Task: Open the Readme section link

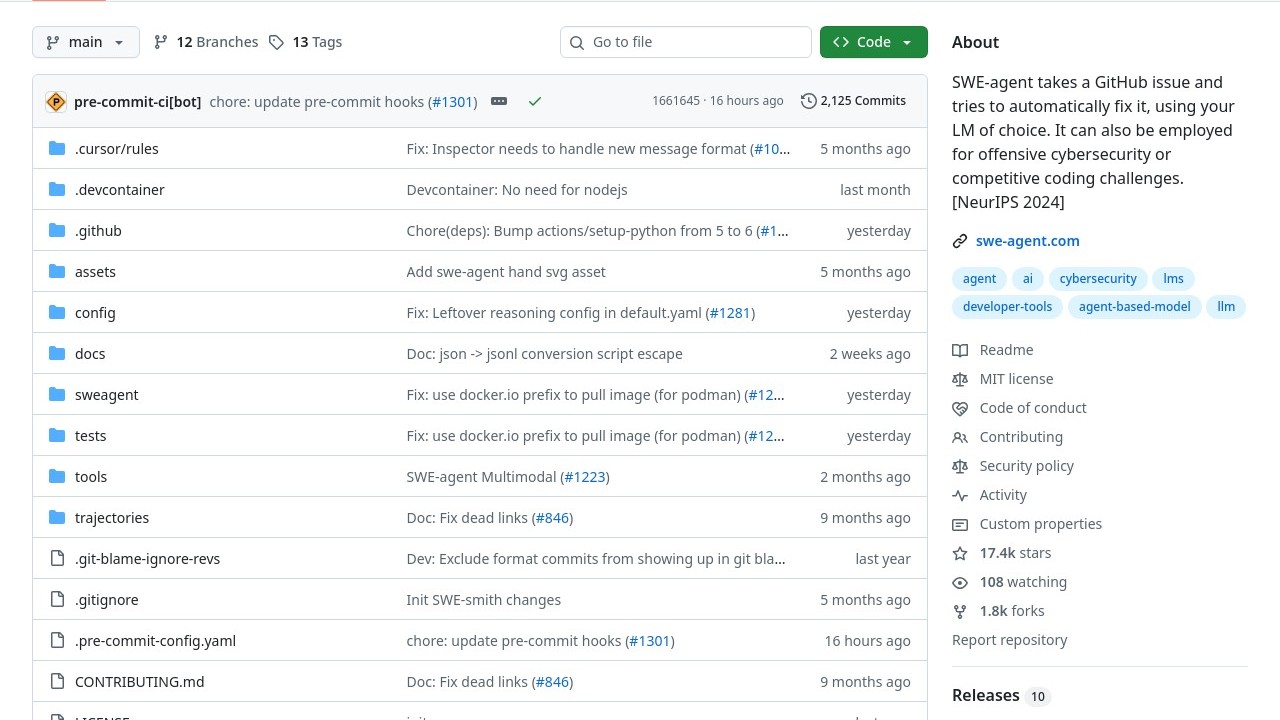Action: coord(1006,350)
